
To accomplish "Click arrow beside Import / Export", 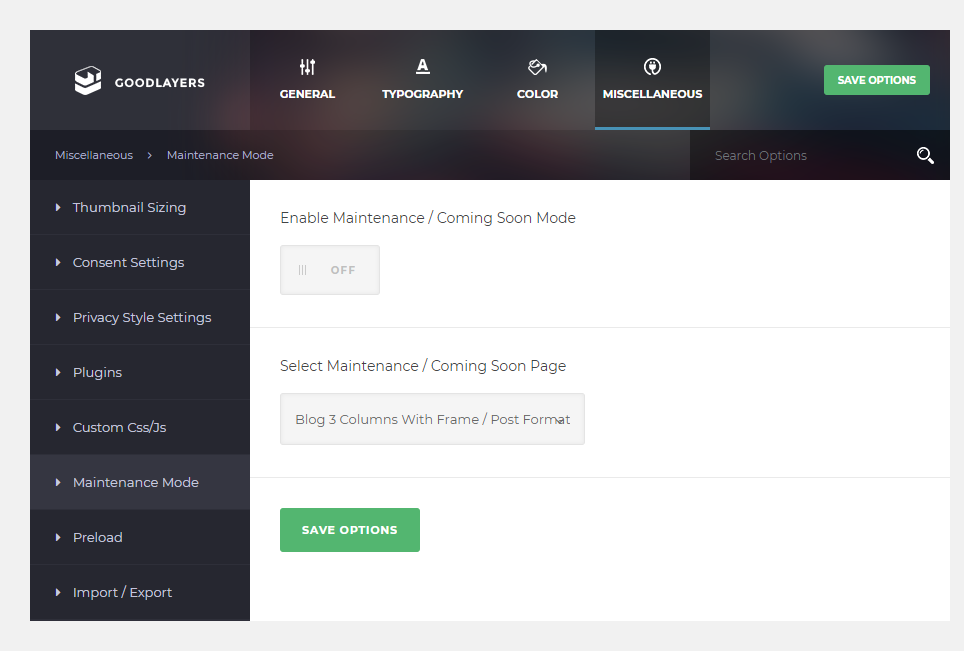I will click(x=58, y=593).
